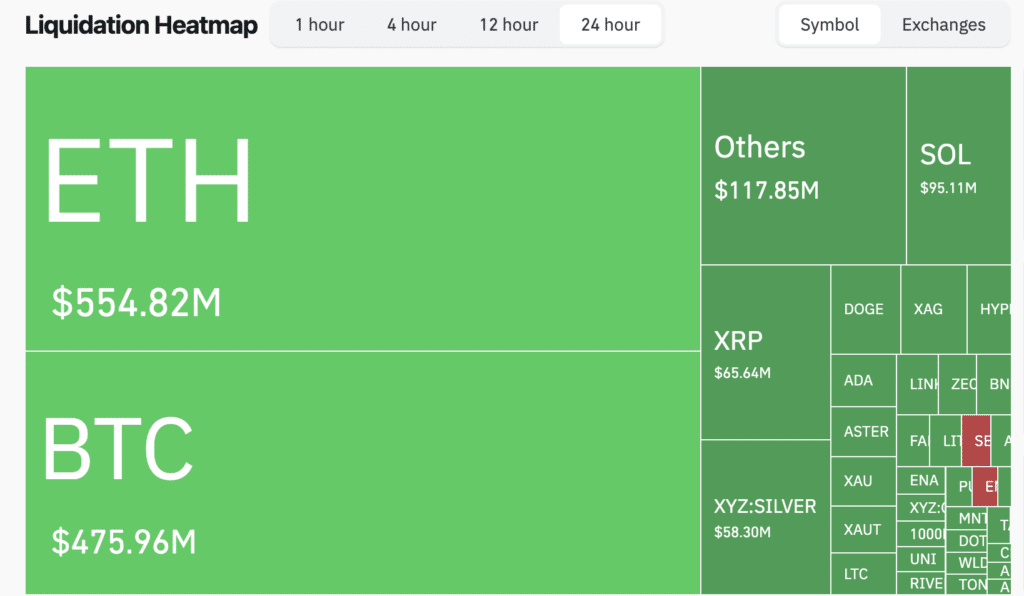Select the ZEC heatmap tile
Viewport: 1024px width, 596px height.
tap(957, 384)
